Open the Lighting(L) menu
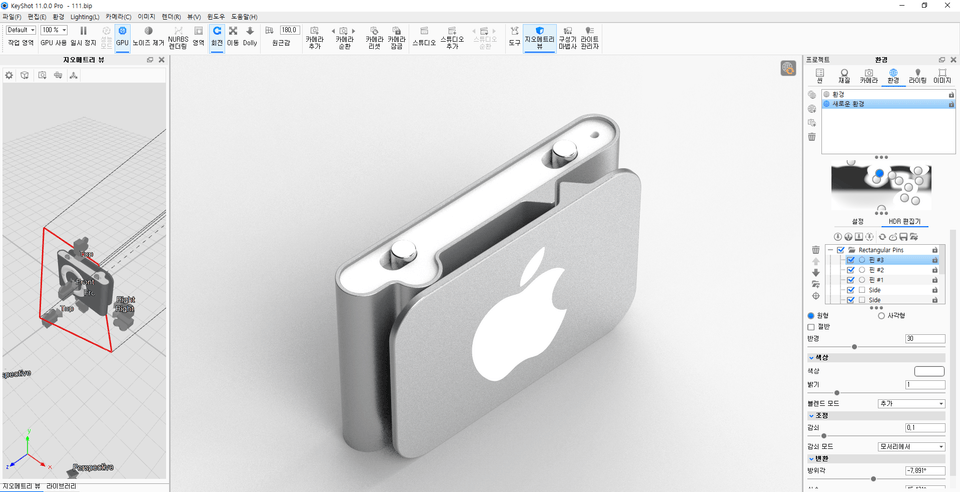The height and width of the screenshot is (492, 960). (x=84, y=17)
